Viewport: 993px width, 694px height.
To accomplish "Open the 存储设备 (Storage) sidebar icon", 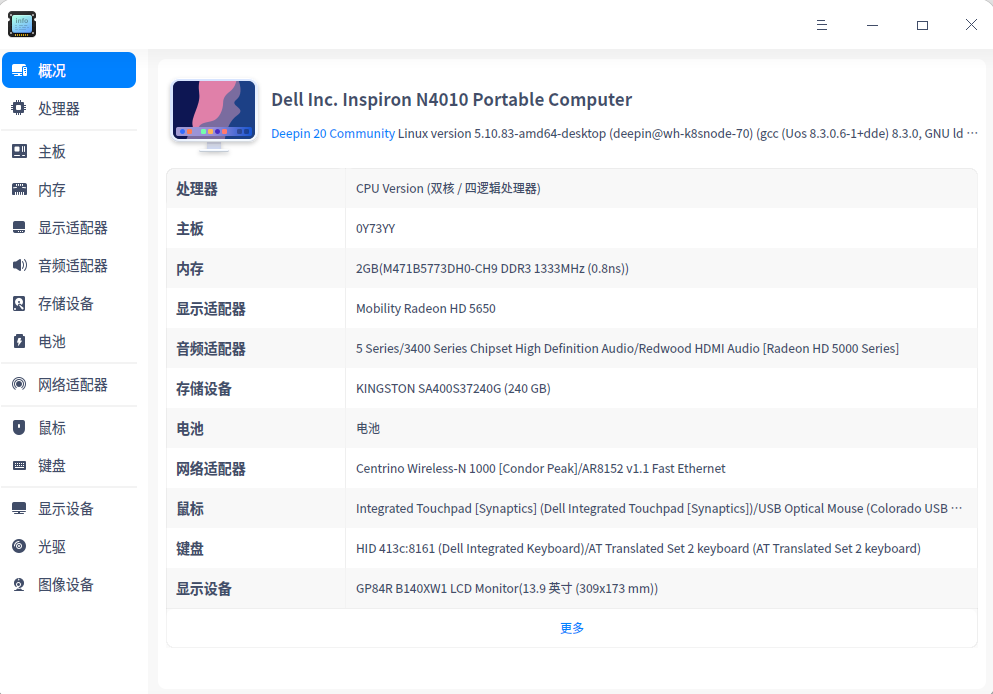I will point(18,304).
